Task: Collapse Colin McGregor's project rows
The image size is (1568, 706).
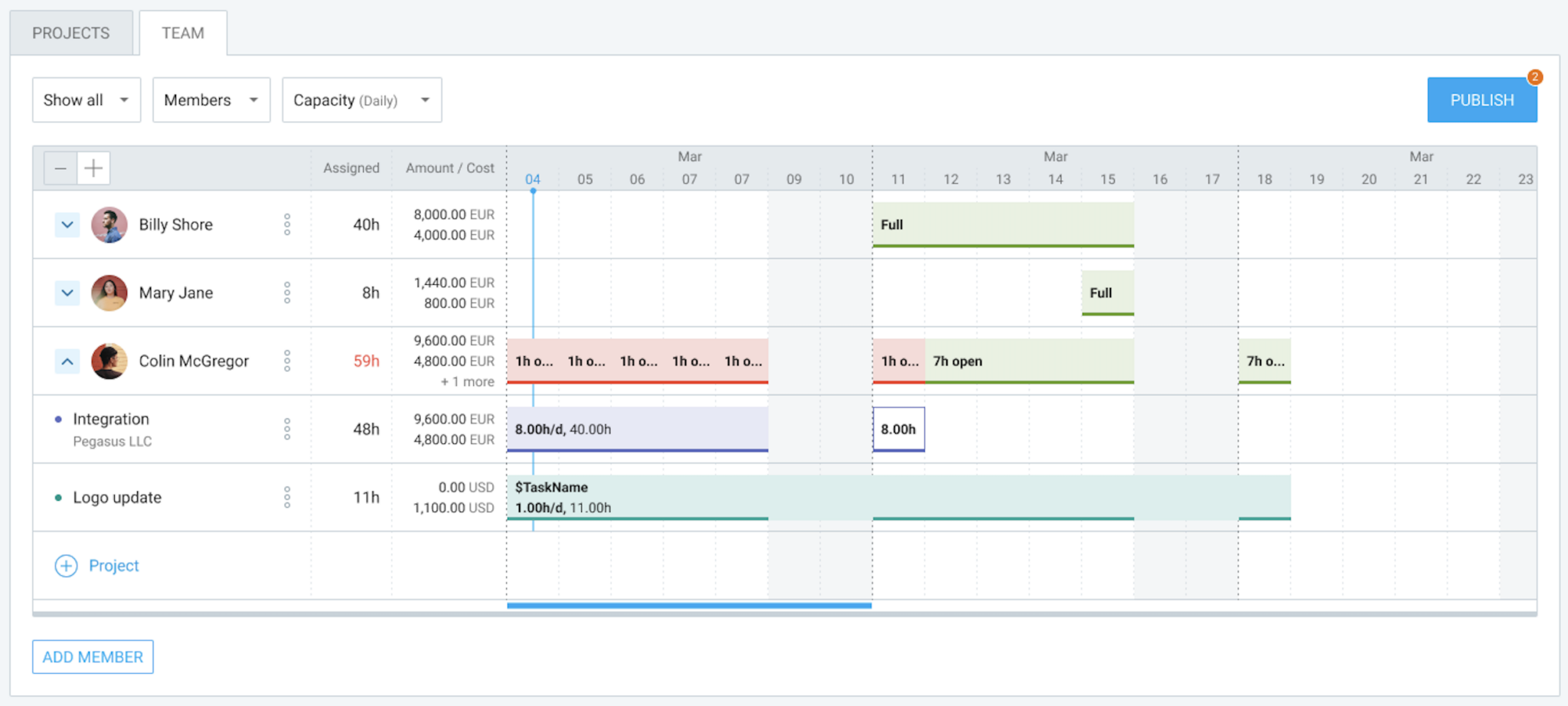Action: click(67, 361)
